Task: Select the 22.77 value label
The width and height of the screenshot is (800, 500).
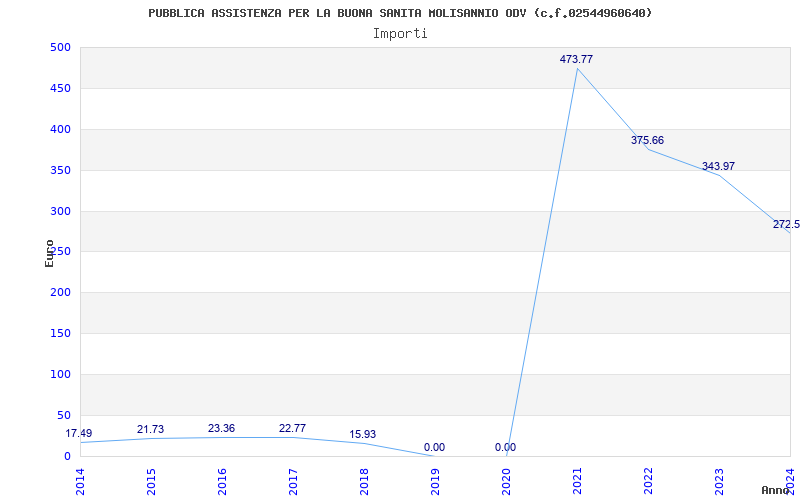Action: pos(292,429)
